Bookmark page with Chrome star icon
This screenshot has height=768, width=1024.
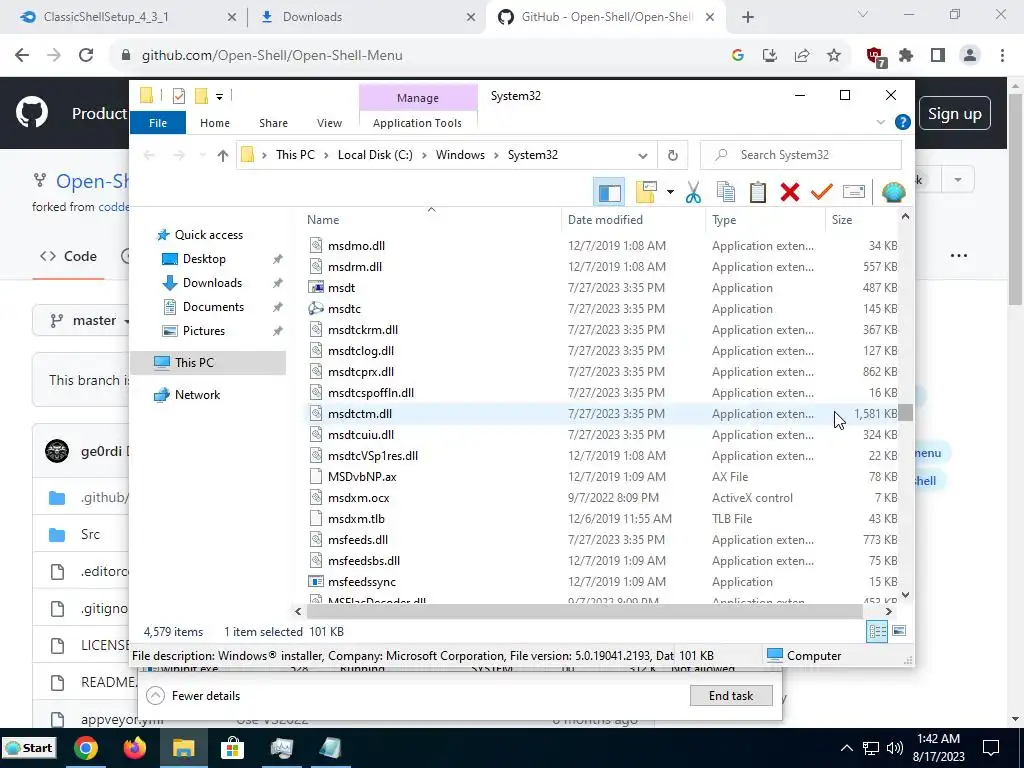click(x=833, y=56)
